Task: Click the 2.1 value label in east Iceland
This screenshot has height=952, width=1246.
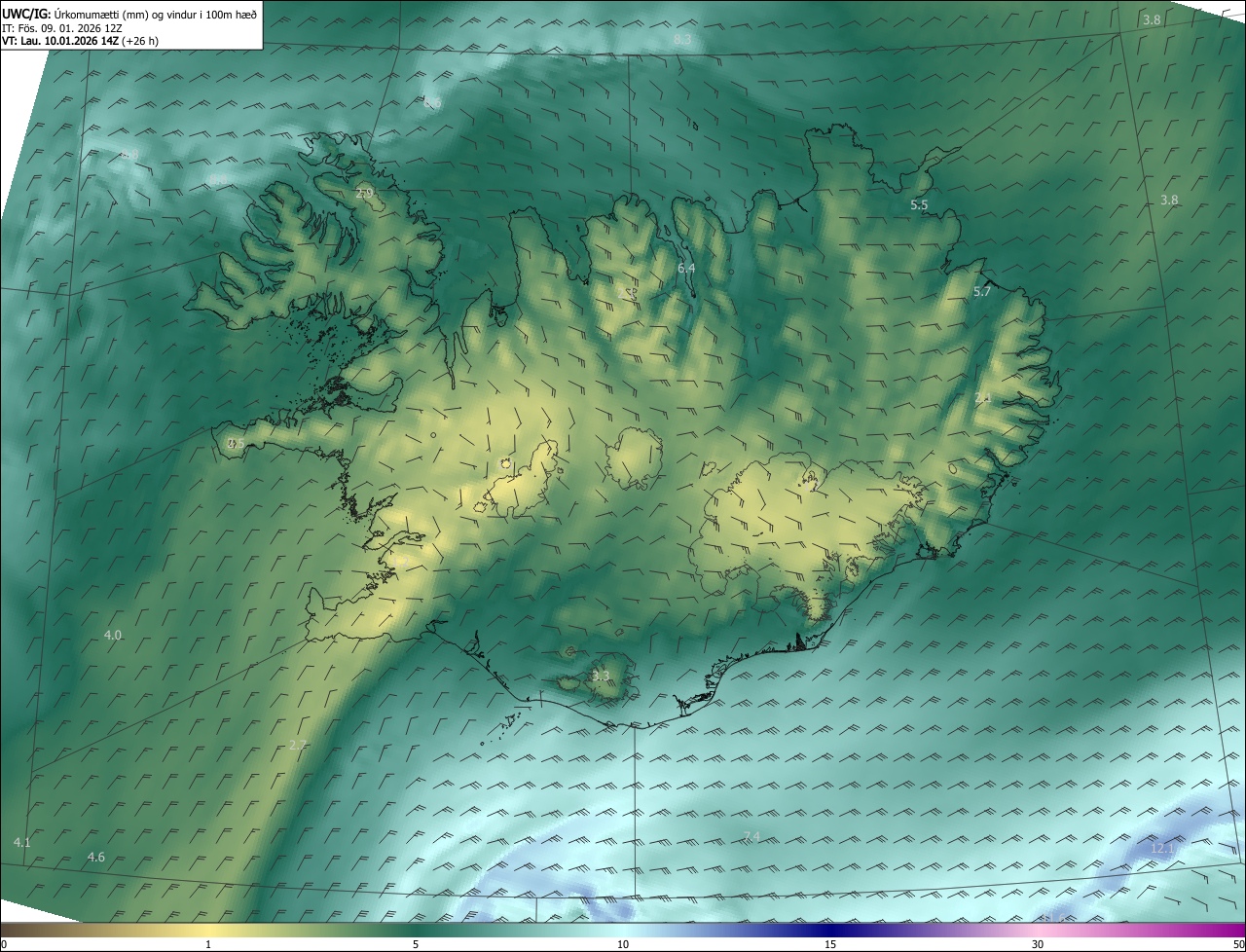Action: [x=983, y=397]
